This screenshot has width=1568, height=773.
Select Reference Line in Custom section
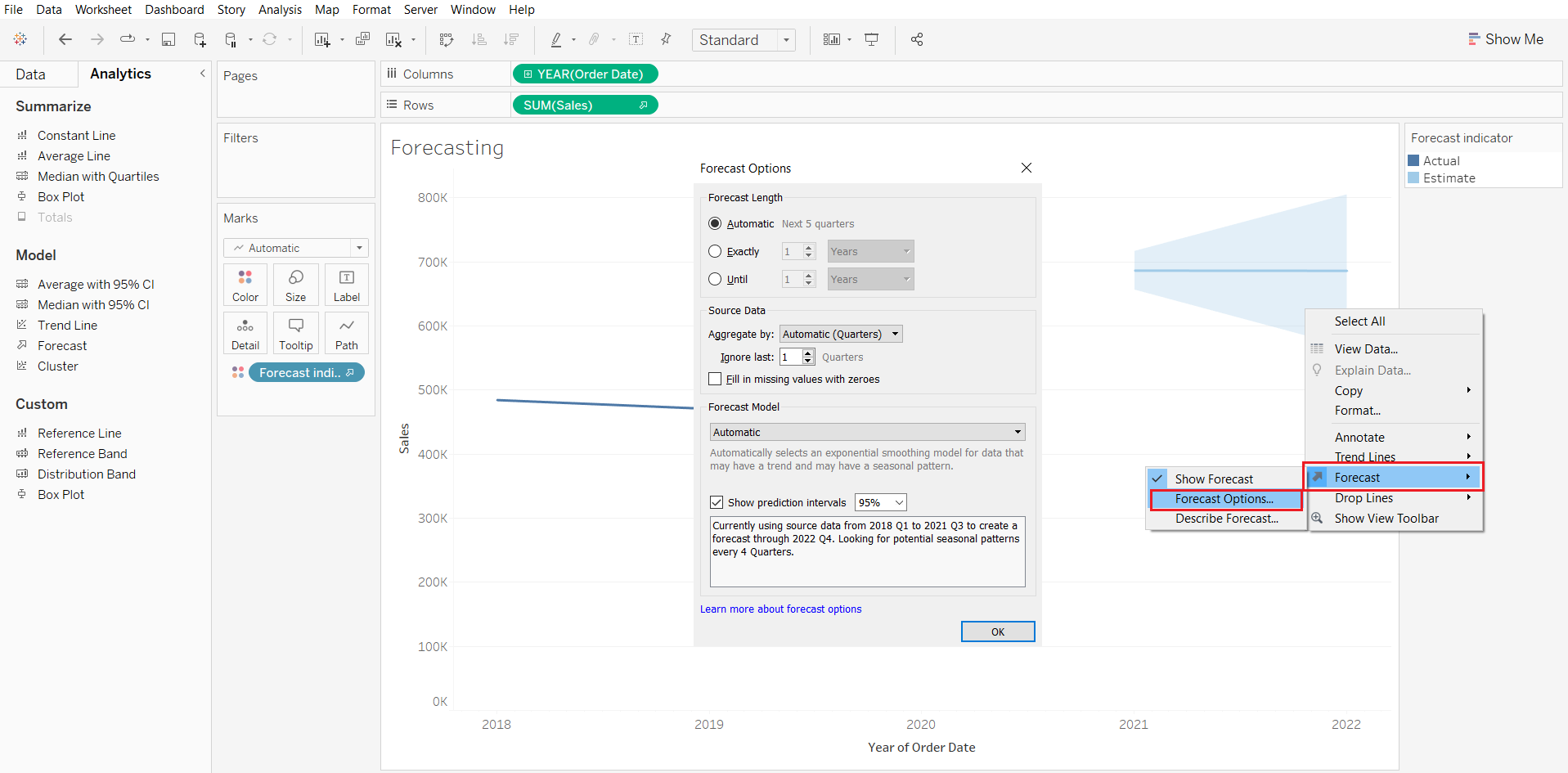click(79, 433)
